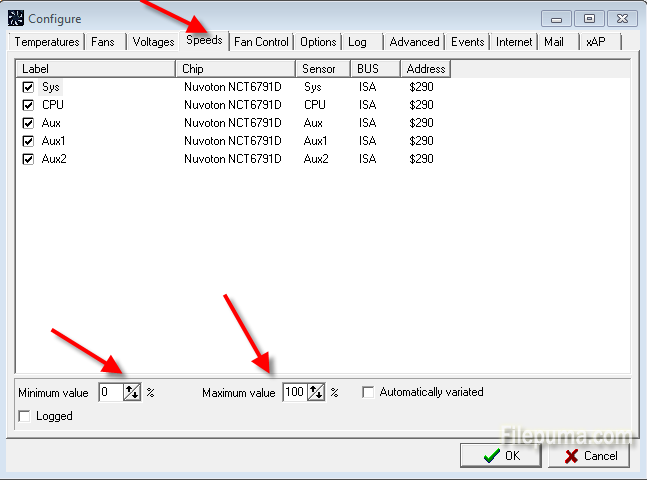Image resolution: width=647 pixels, height=480 pixels.
Task: Click ISA bus cell in Aux row
Action: click(368, 123)
